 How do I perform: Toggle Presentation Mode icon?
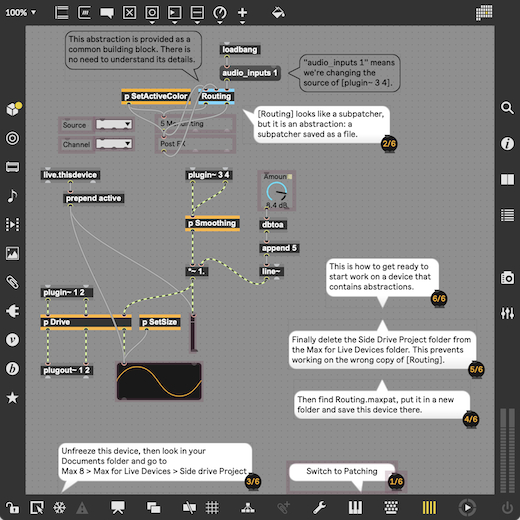coord(117,508)
